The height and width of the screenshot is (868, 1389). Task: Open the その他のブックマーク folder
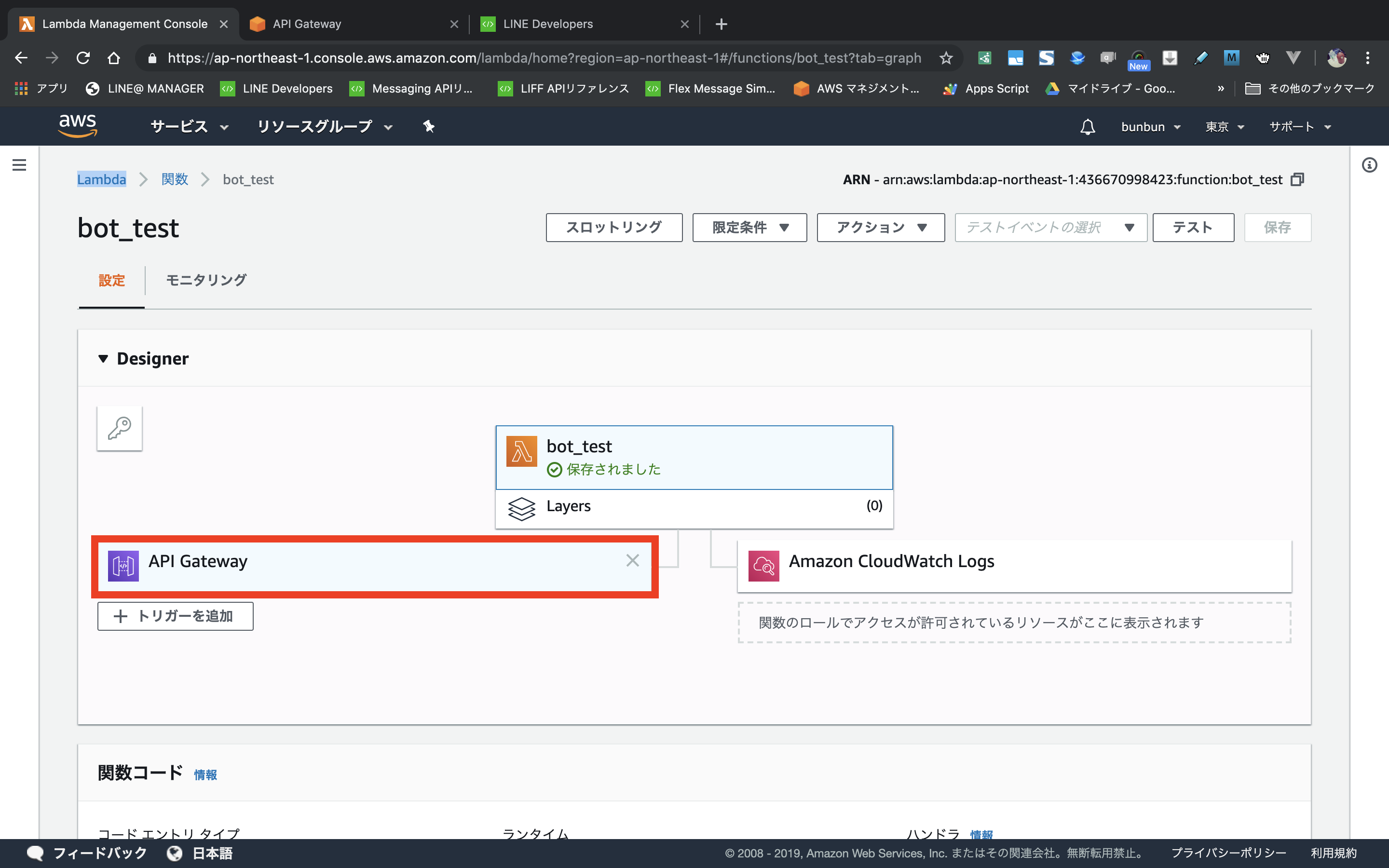(x=1310, y=88)
